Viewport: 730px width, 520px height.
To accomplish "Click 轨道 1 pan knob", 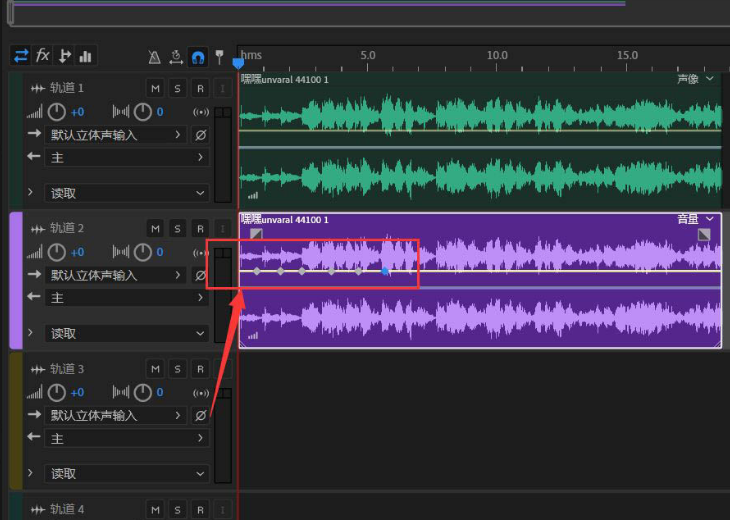I will 142,112.
